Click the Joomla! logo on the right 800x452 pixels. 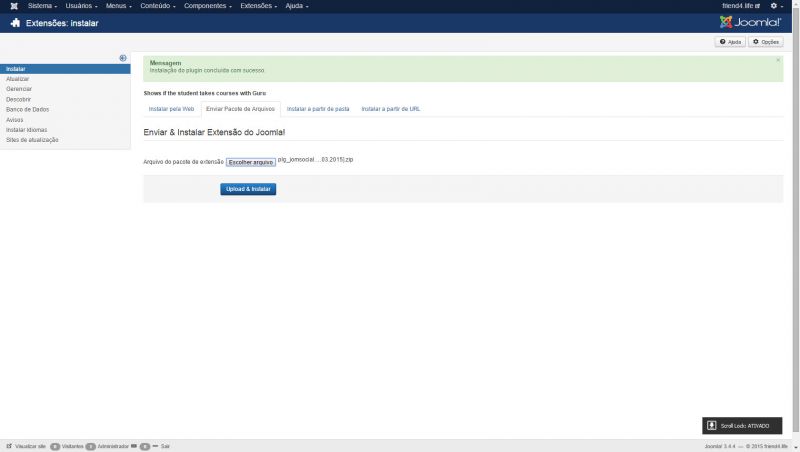pyautogui.click(x=750, y=22)
